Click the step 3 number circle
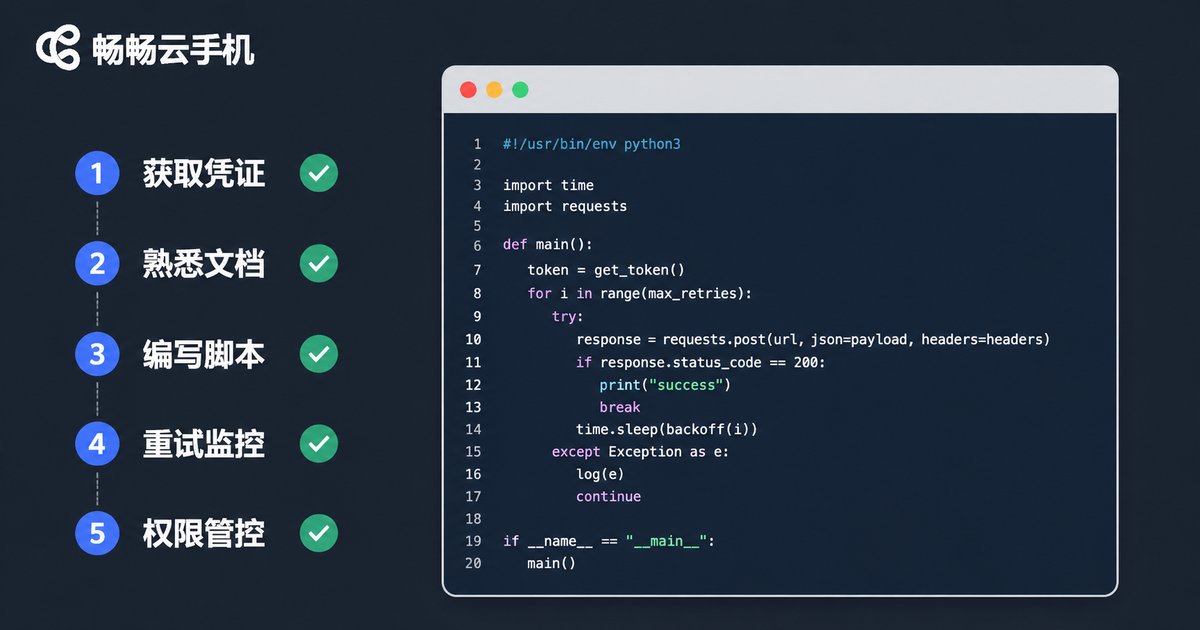Viewport: 1200px width, 630px height. [97, 354]
